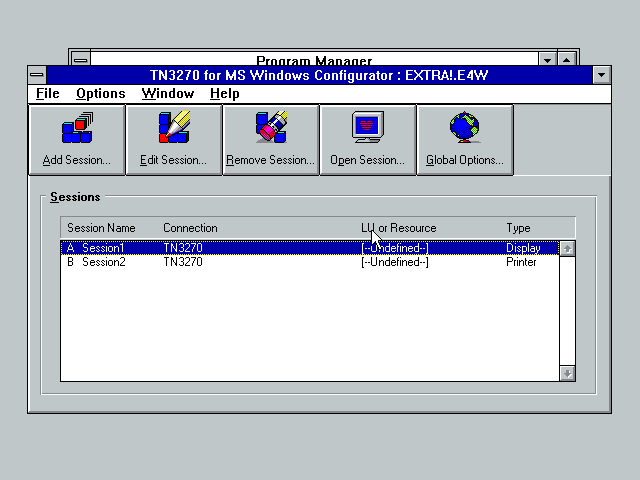The height and width of the screenshot is (480, 640).
Task: Click the Remove Session eraser icon
Action: (x=271, y=127)
